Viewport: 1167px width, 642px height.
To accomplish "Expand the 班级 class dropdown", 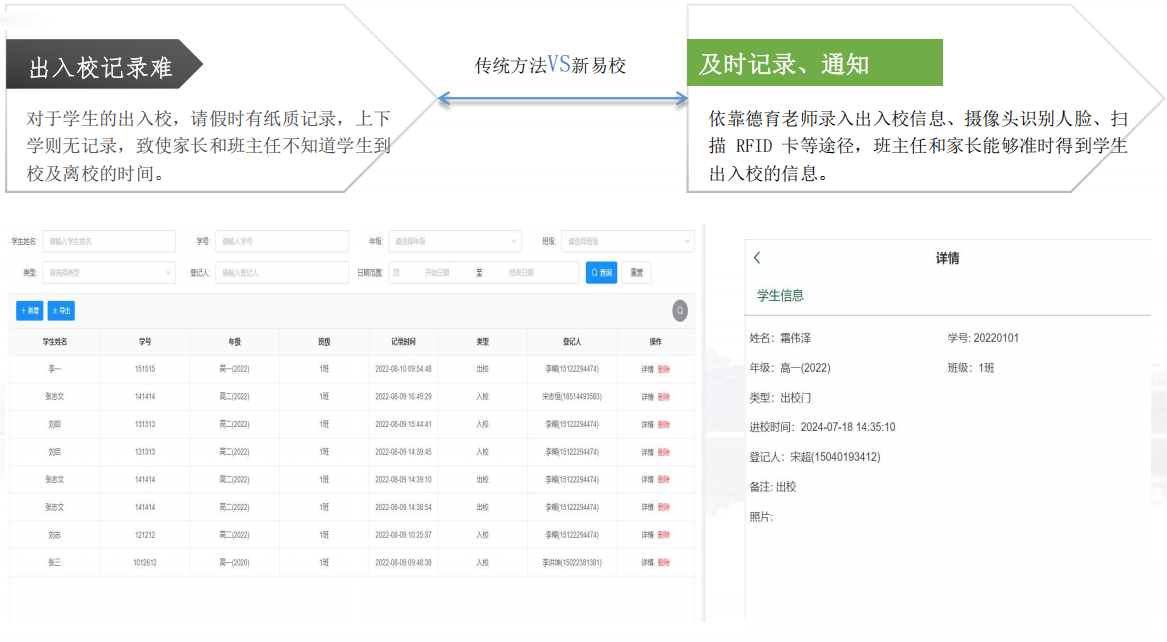I will 627,241.
